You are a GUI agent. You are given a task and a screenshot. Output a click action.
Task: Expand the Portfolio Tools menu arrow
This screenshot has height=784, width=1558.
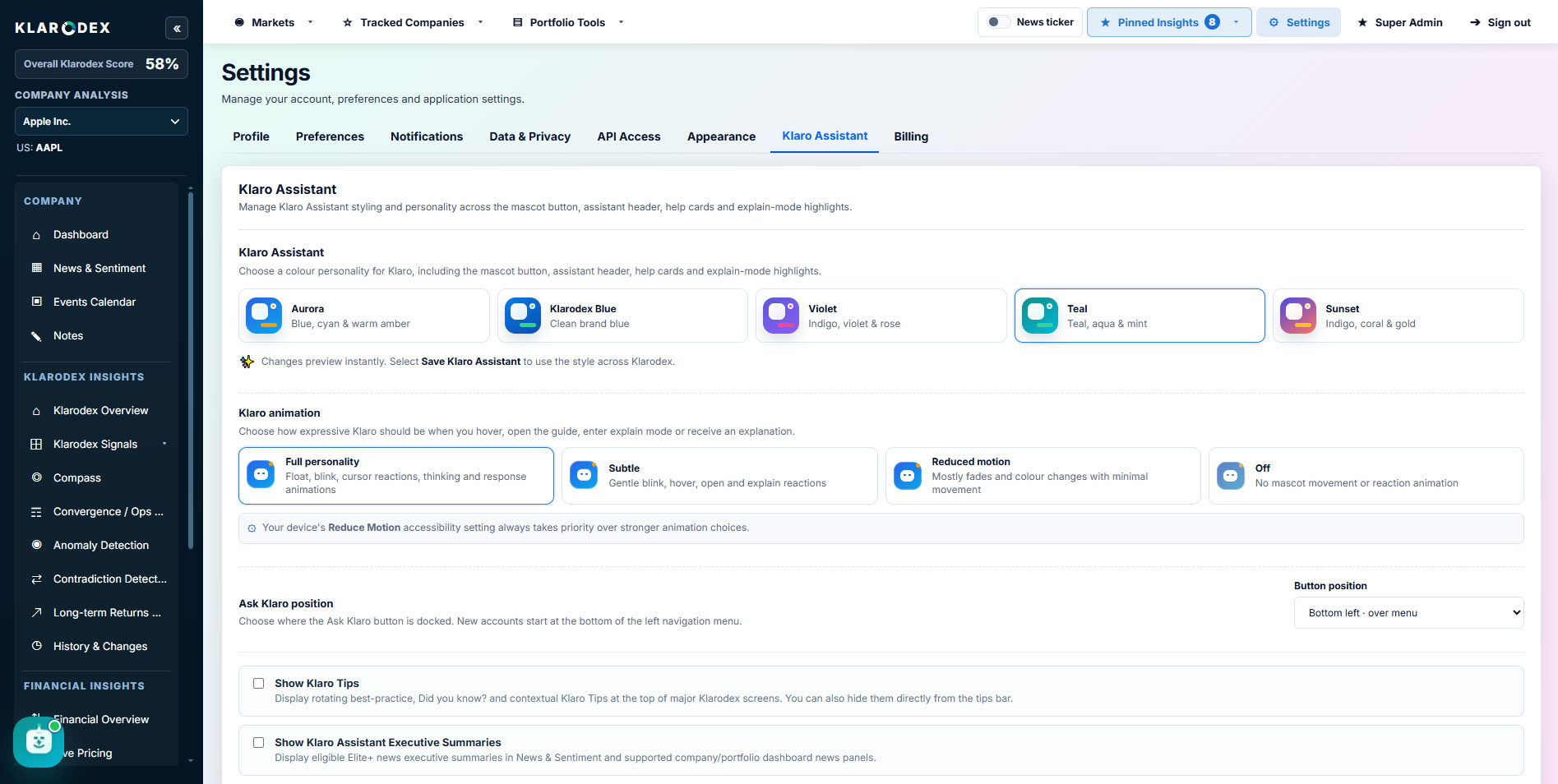click(x=621, y=22)
